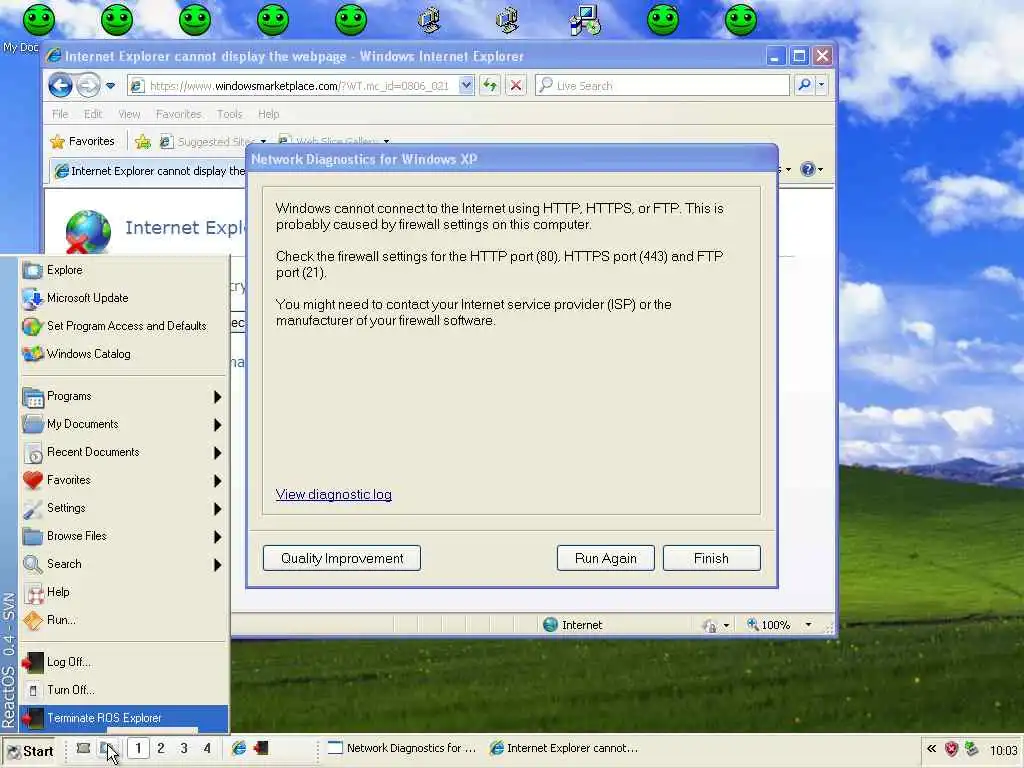
Task: Click the Favorites star button in IE
Action: point(83,141)
